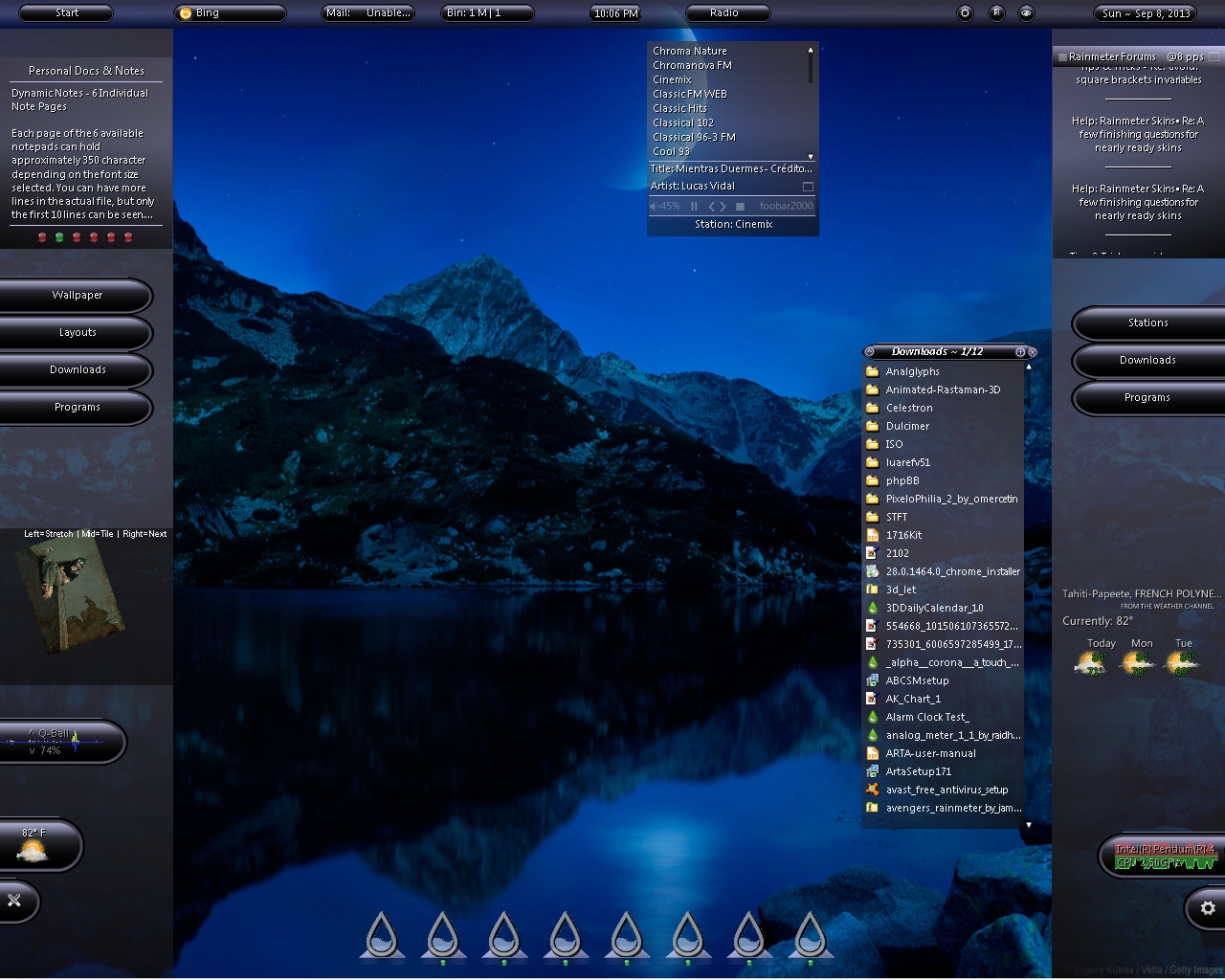The width and height of the screenshot is (1225, 980).
Task: Click the Wallpaper button on left
Action: [x=77, y=296]
